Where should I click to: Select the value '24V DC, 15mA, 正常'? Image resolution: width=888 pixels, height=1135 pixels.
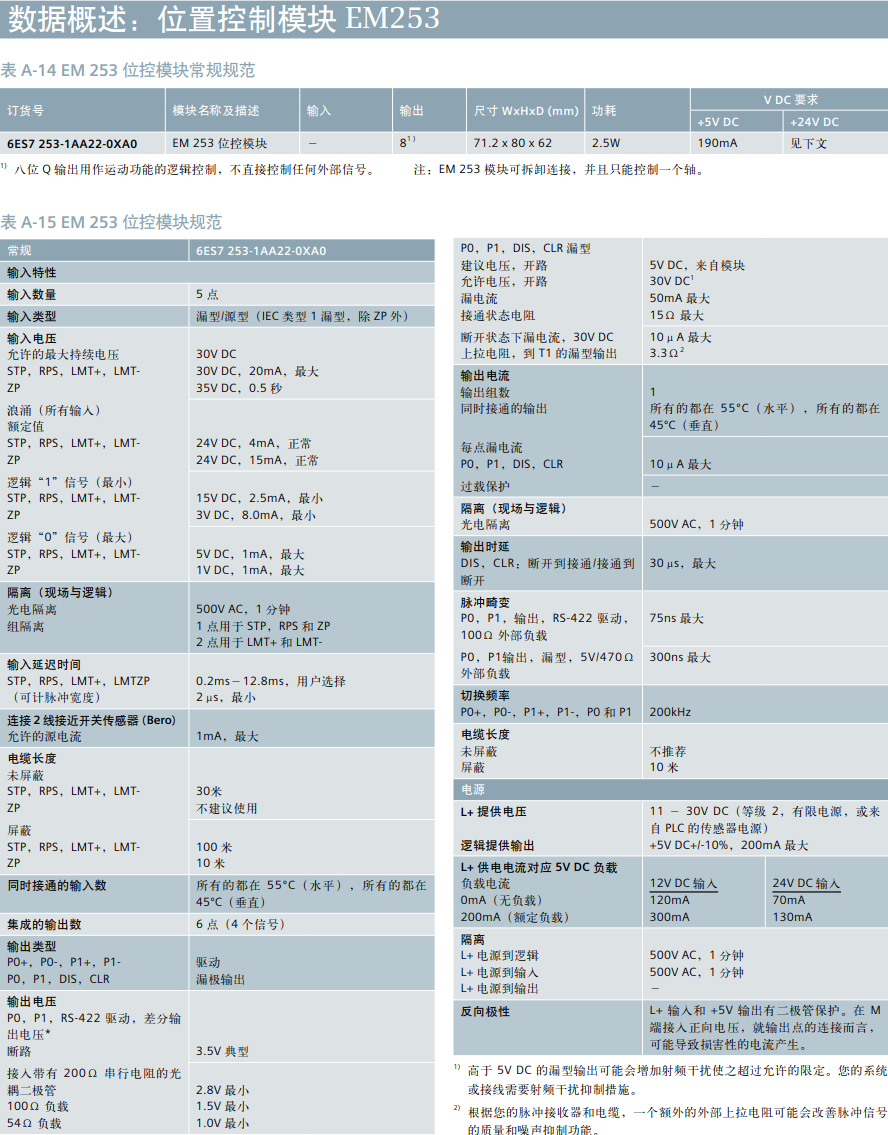[257, 460]
